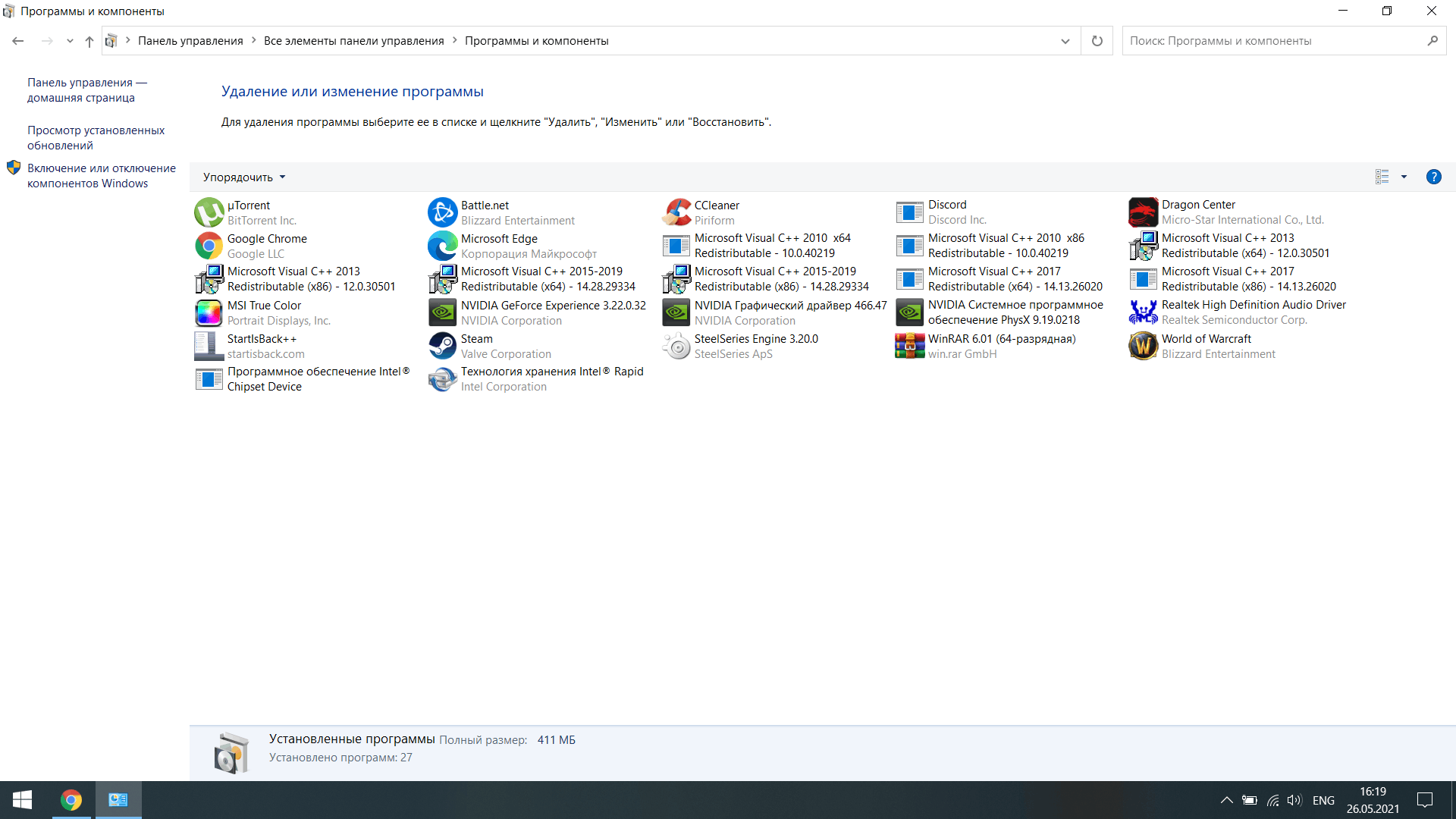Open the notification center icon
The image size is (1456, 819).
tap(1425, 800)
